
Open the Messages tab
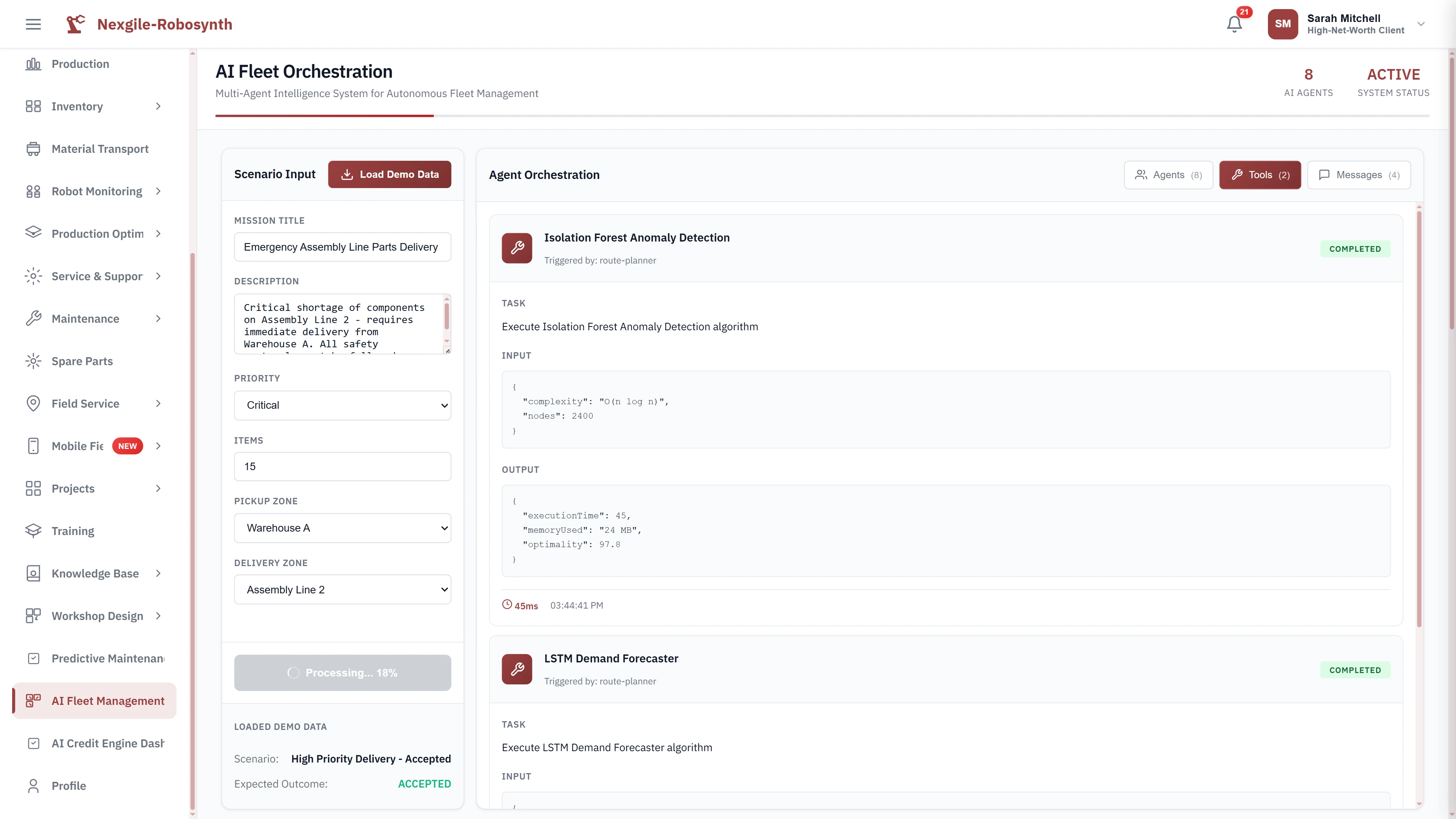[1359, 175]
